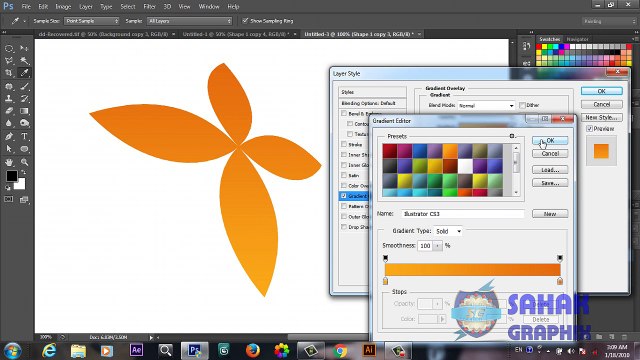The image size is (640, 360).
Task: Select the Healing Brush tool
Action: (9, 87)
